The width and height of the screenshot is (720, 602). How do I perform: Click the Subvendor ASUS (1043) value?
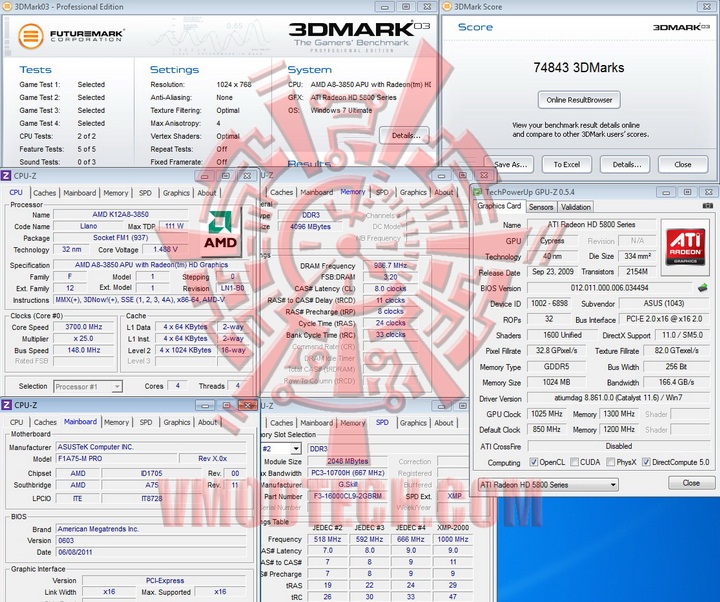pyautogui.click(x=664, y=303)
